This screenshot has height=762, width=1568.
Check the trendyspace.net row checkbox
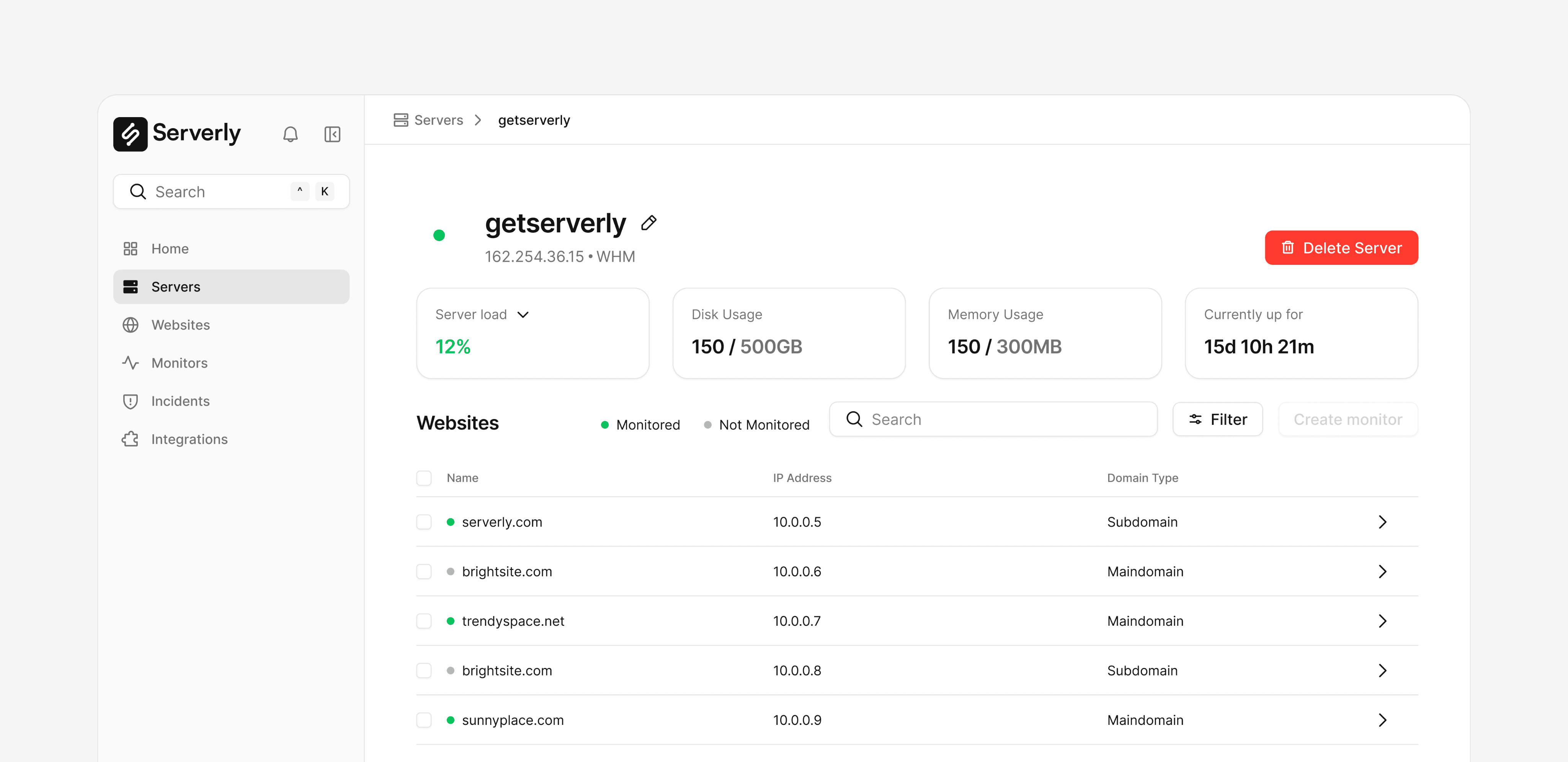424,622
